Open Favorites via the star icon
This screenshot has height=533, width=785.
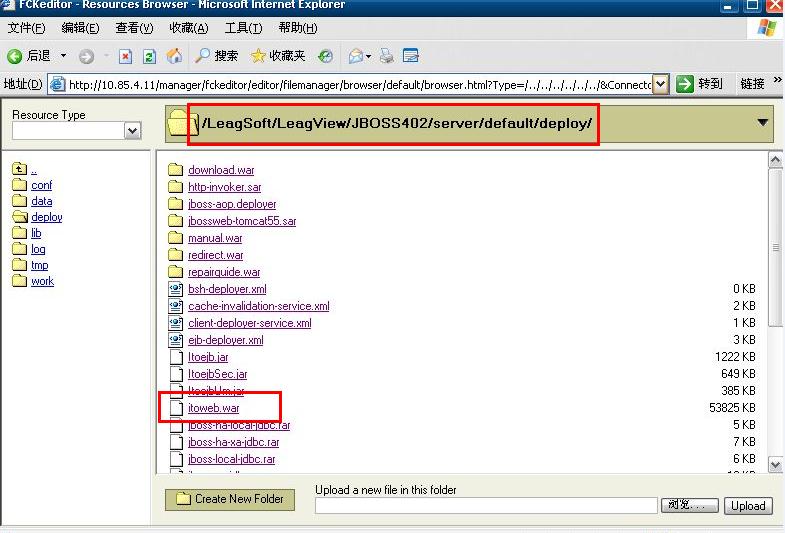[x=258, y=56]
